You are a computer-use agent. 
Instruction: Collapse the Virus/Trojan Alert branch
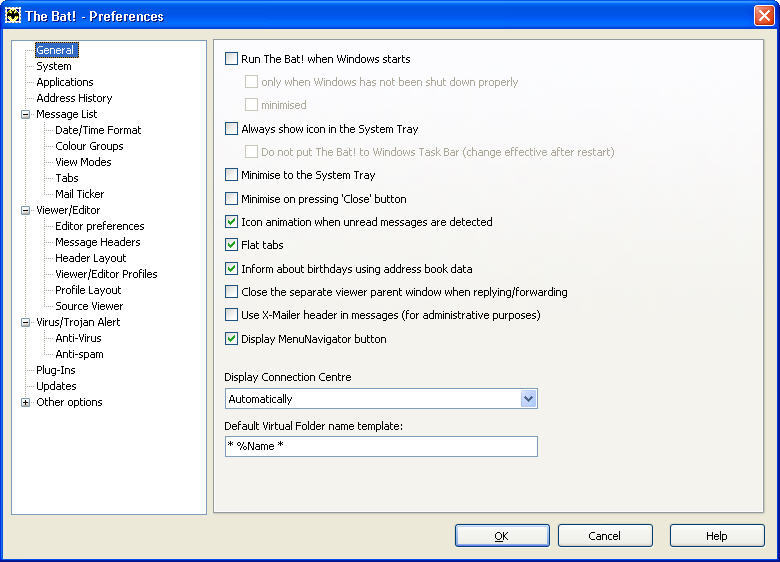coord(25,322)
